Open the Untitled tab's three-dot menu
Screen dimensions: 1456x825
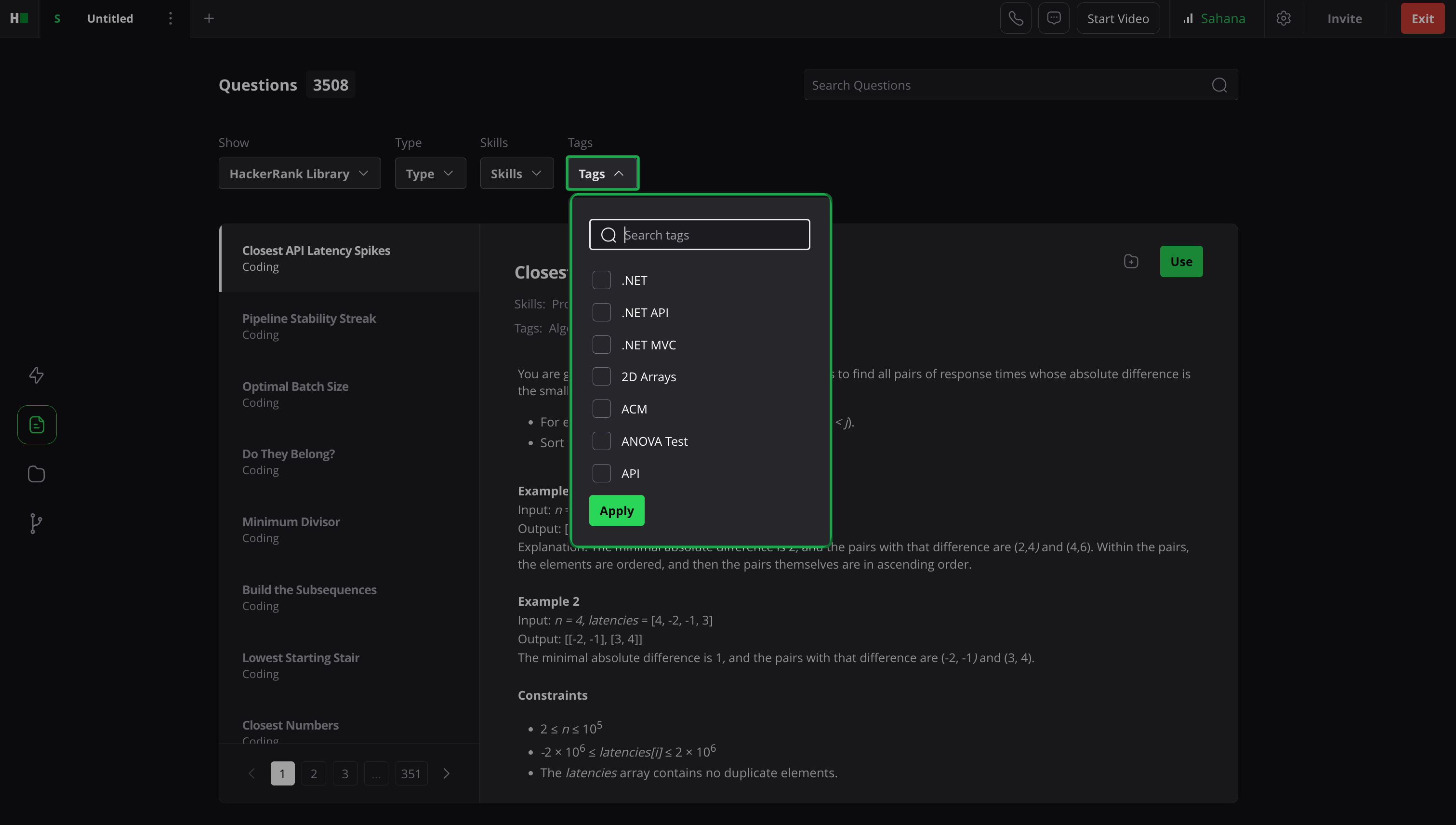point(170,19)
